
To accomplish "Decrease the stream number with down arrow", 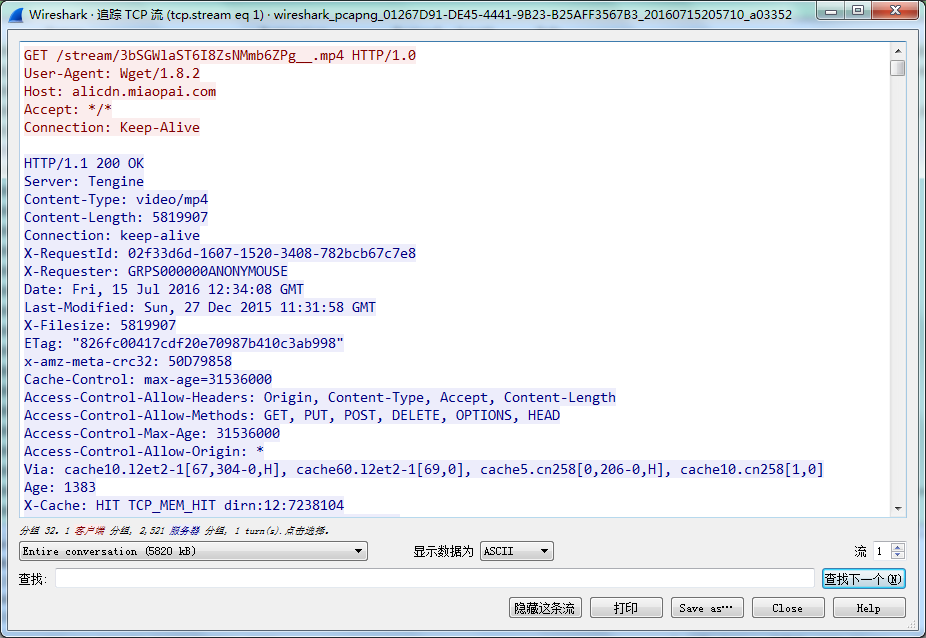I will click(x=898, y=555).
